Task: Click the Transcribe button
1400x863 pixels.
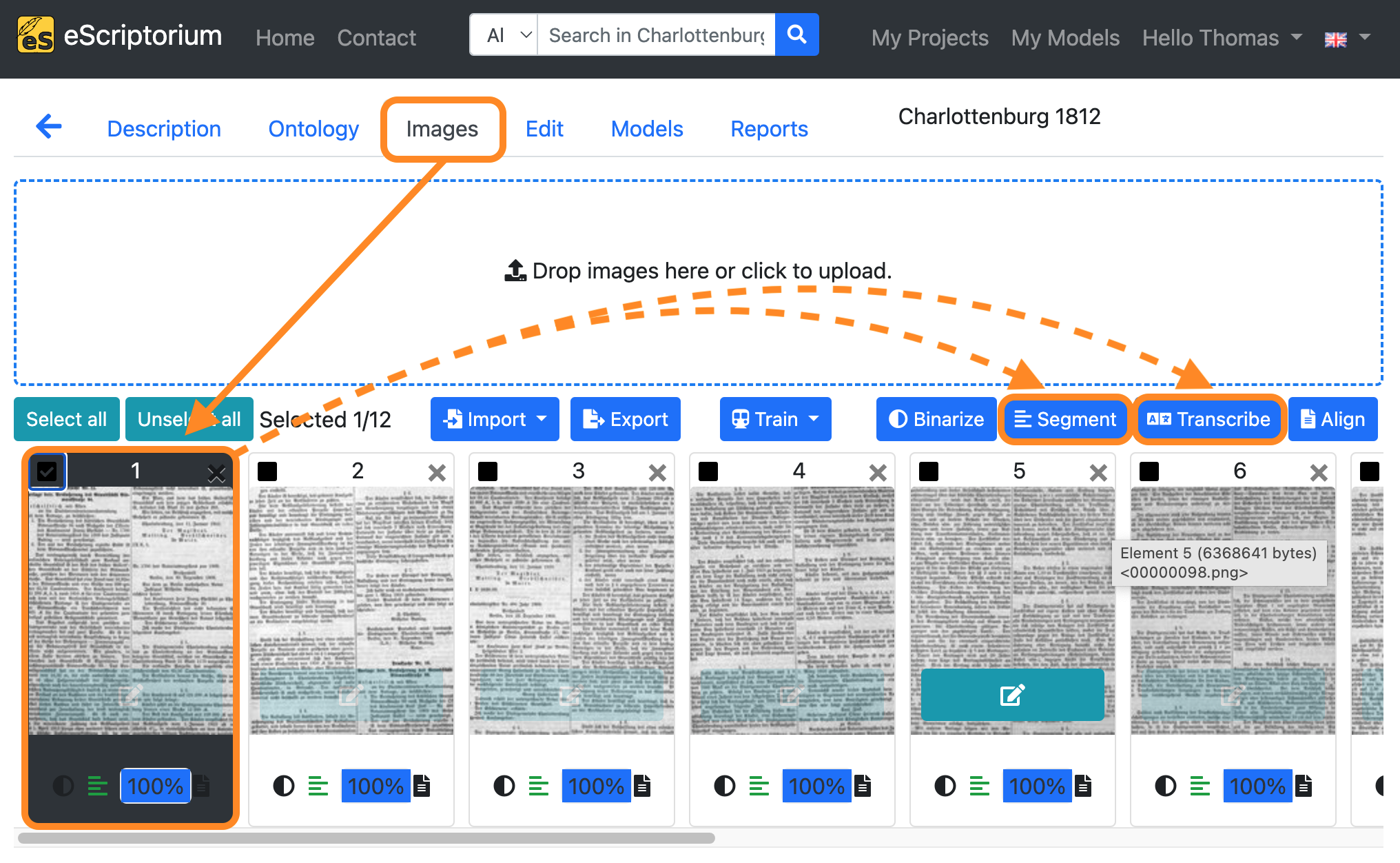Action: coord(1208,419)
